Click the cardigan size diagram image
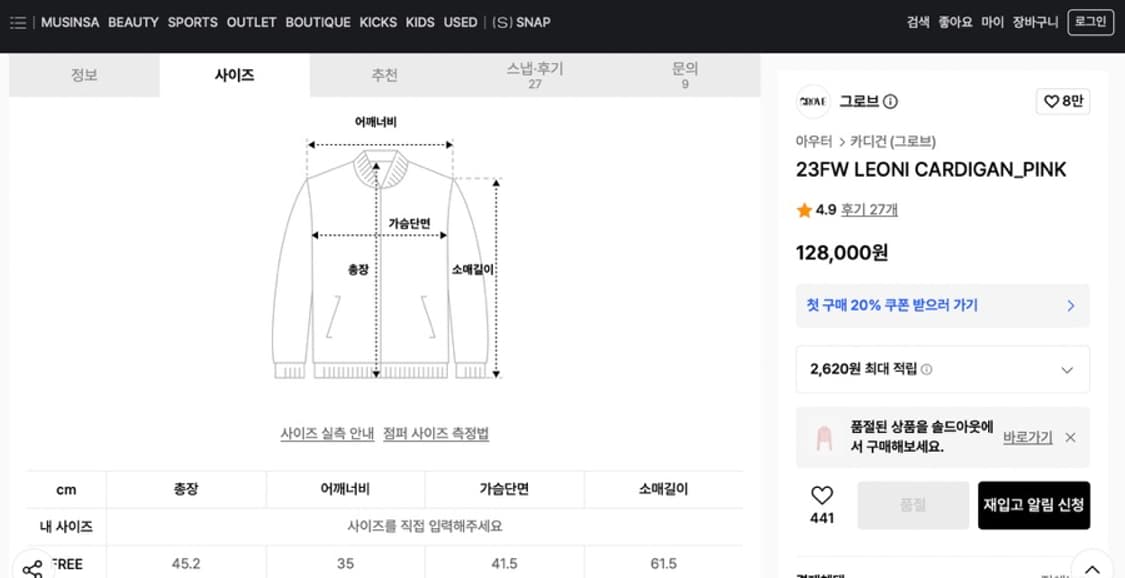This screenshot has height=578, width=1125. coord(385,247)
